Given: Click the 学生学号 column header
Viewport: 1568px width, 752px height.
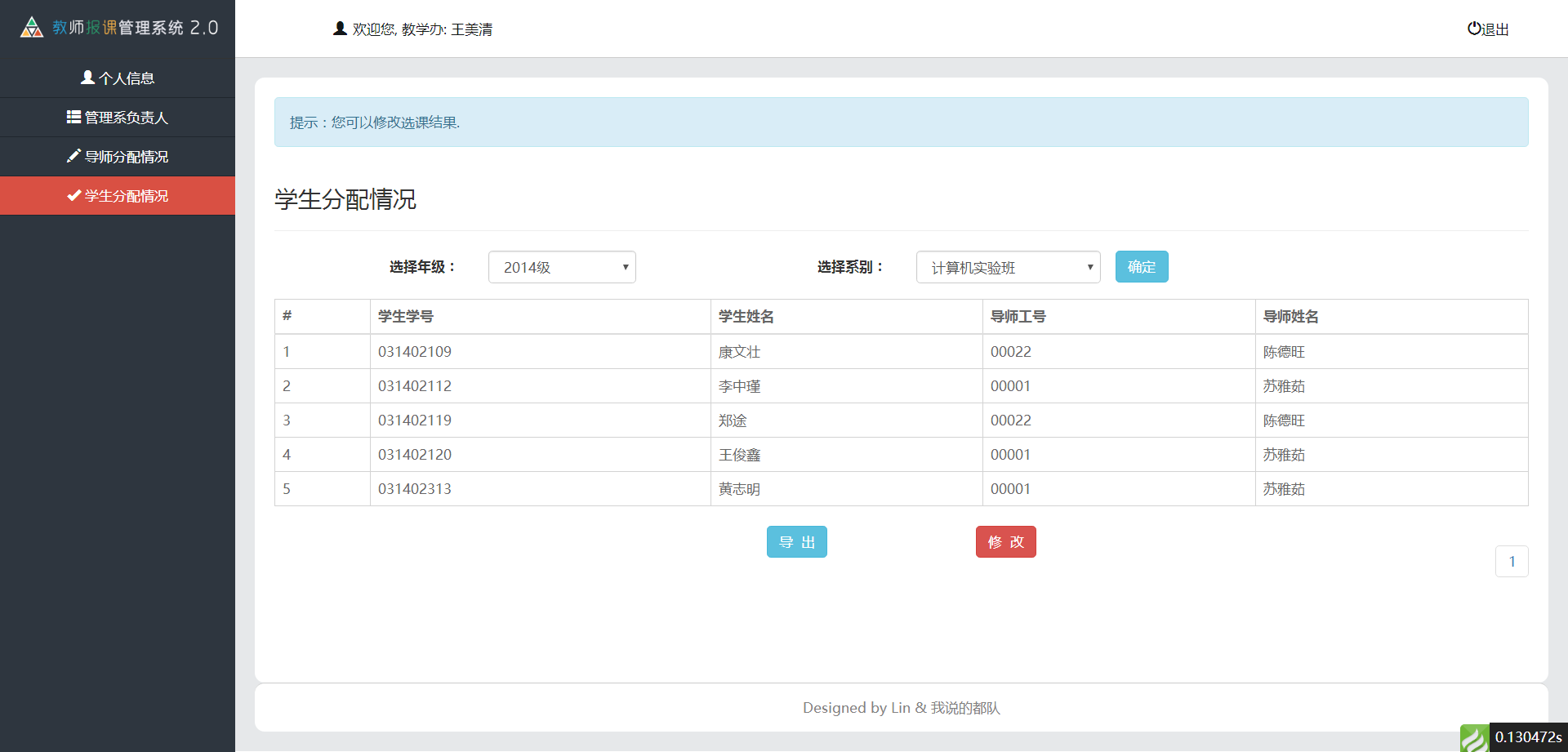Looking at the screenshot, I should coord(406,317).
